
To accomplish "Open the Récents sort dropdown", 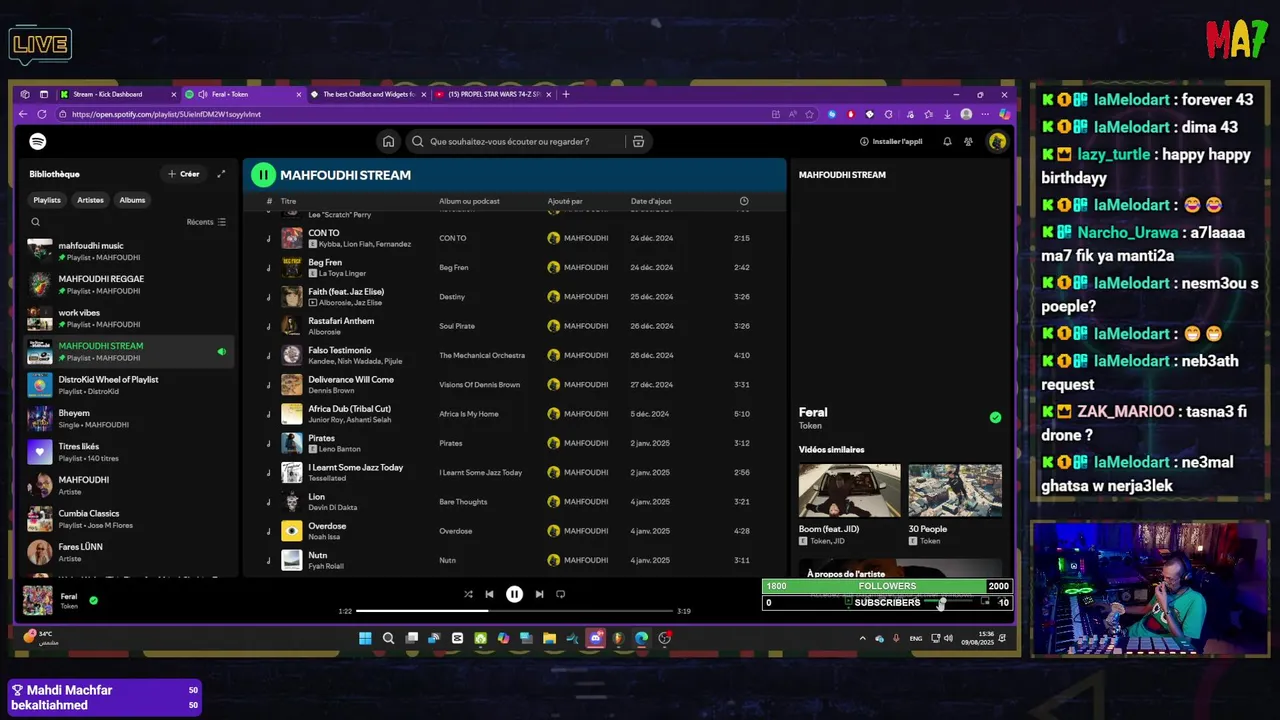I will (206, 222).
